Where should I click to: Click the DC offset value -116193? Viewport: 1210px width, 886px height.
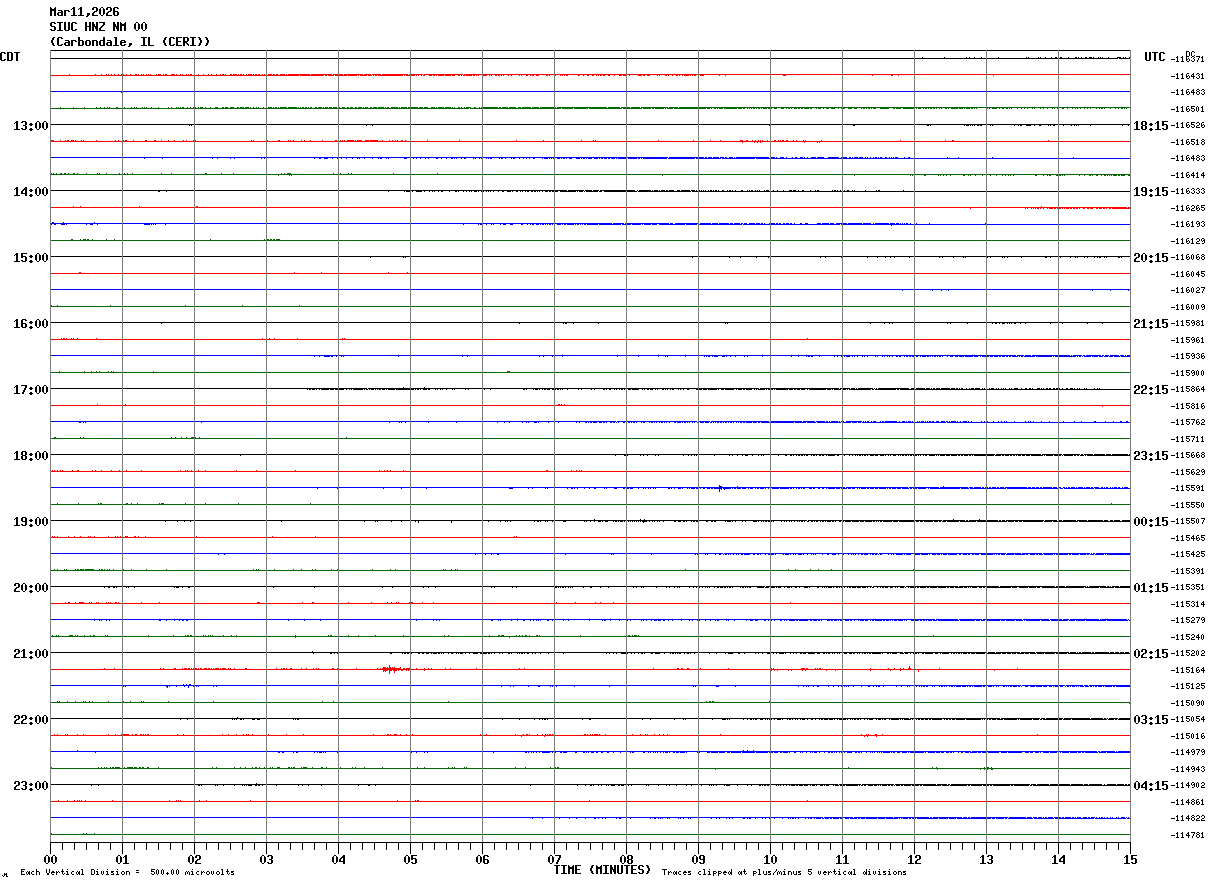(x=1187, y=224)
